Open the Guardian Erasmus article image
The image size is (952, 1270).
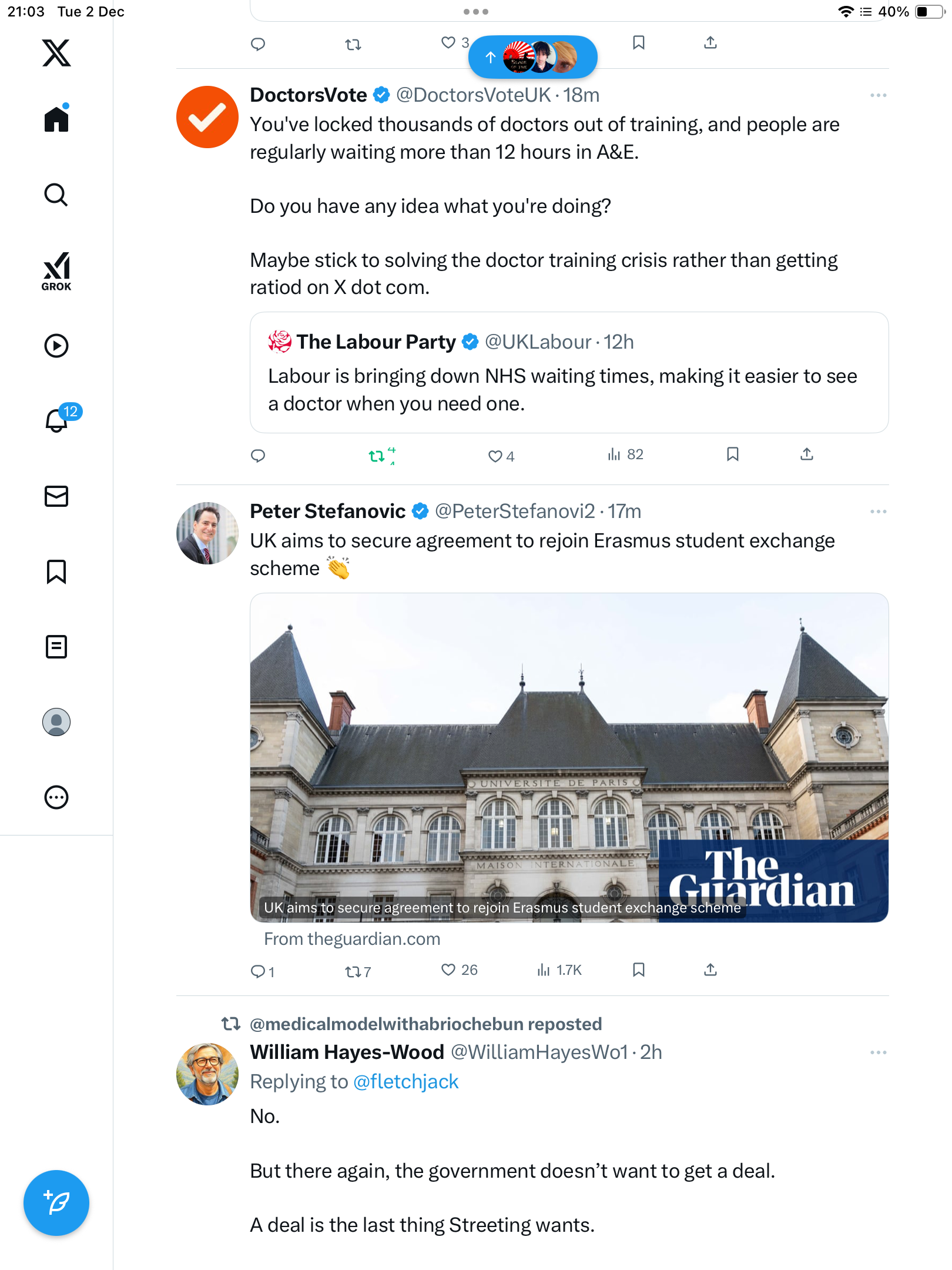569,757
